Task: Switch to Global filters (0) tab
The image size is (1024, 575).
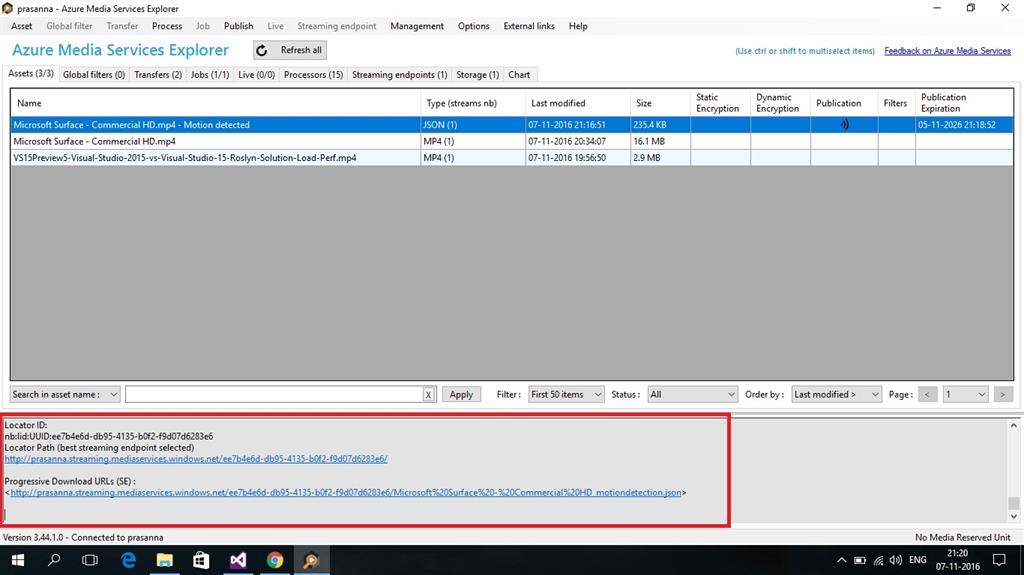Action: coord(94,74)
